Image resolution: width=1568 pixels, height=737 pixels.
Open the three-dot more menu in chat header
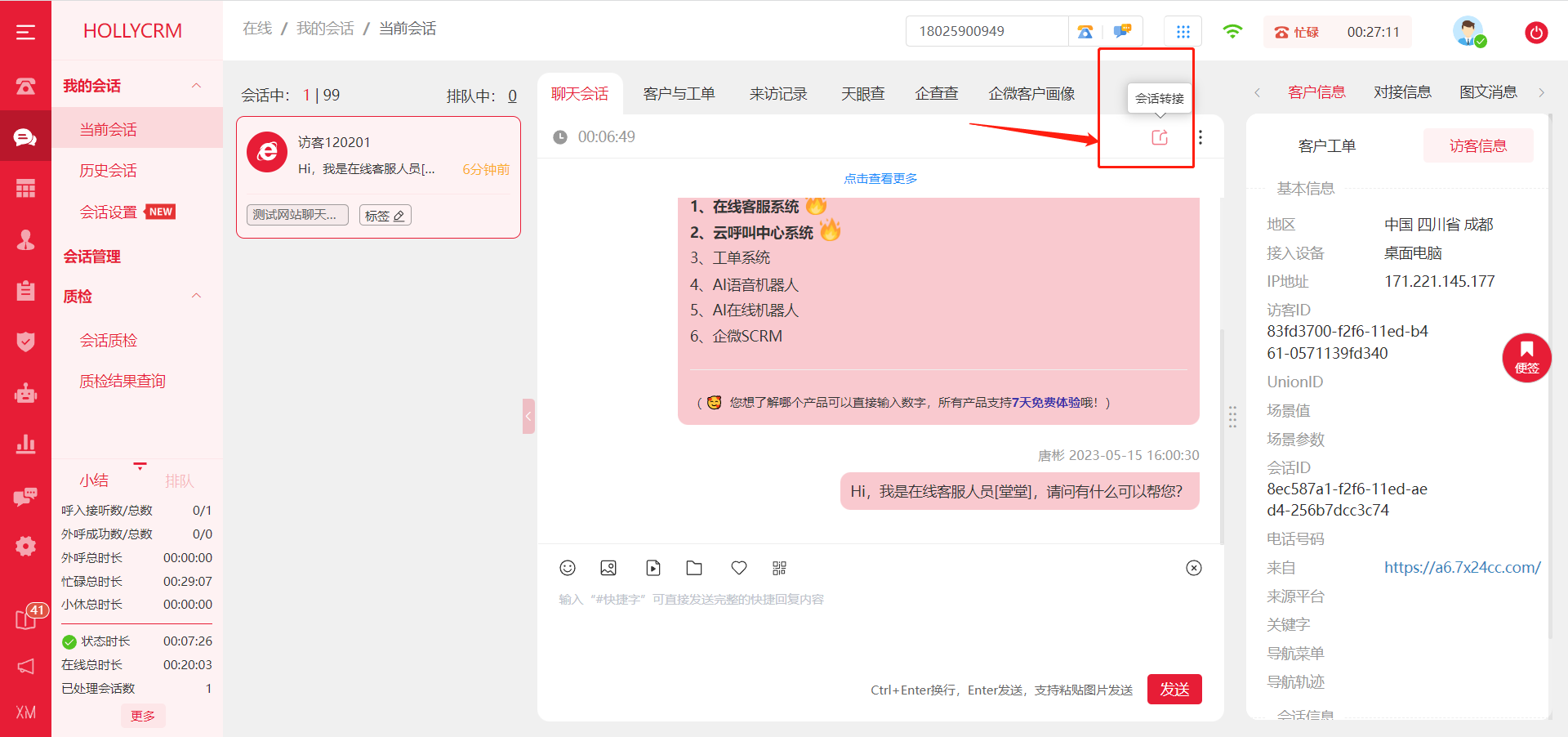(x=1200, y=137)
